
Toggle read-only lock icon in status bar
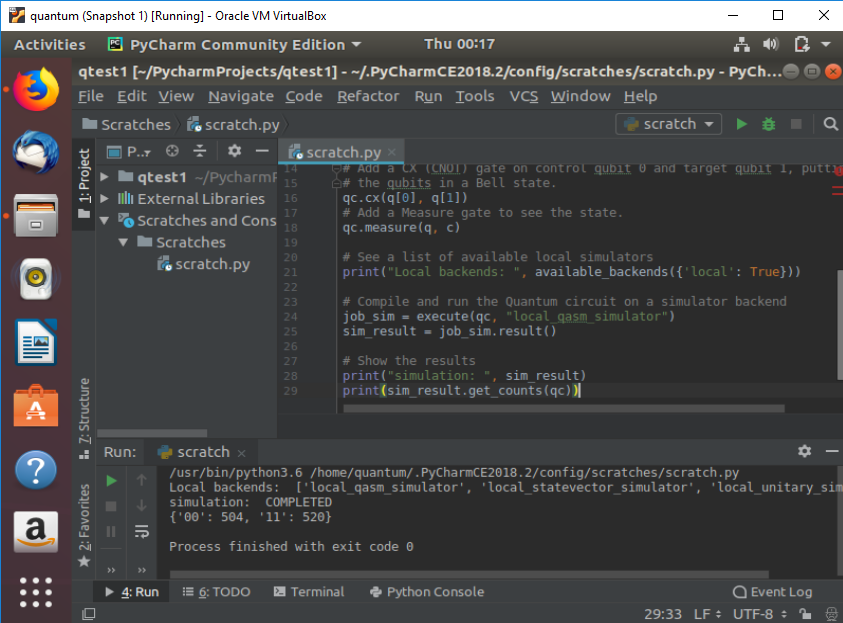point(805,613)
